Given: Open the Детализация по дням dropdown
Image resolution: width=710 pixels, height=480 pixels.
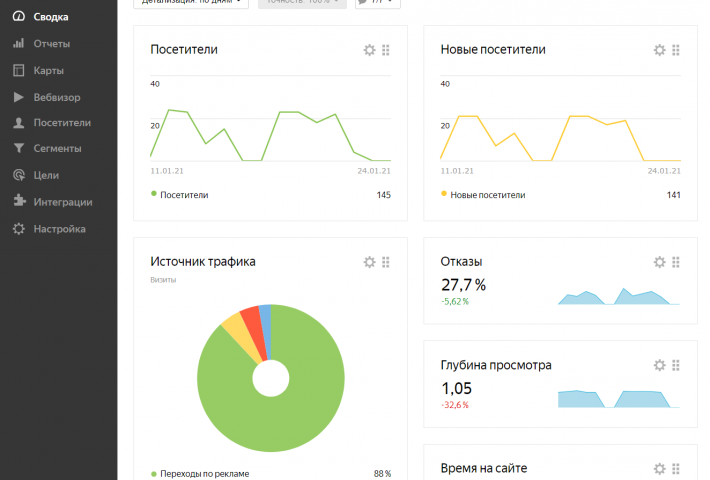Looking at the screenshot, I should [191, 4].
